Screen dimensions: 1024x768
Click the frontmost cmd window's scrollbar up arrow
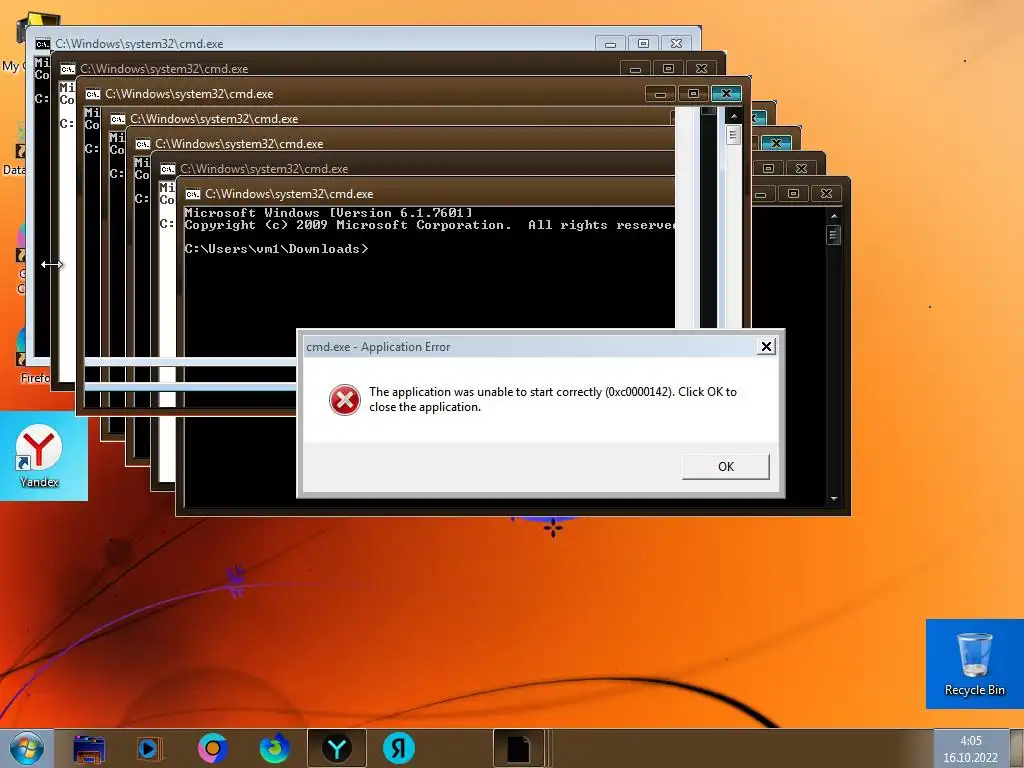pyautogui.click(x=833, y=216)
